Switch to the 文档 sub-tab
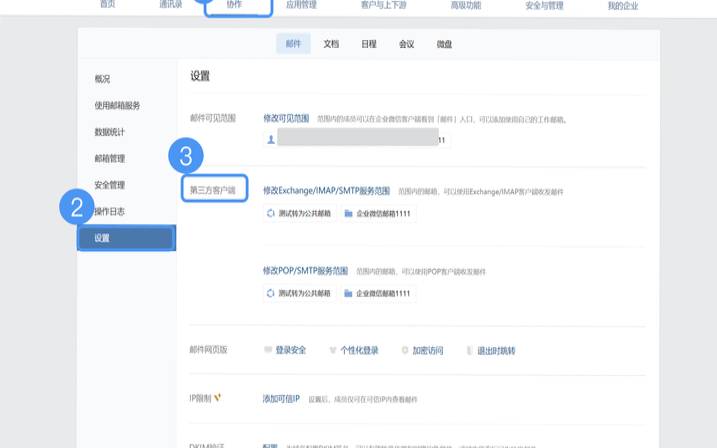The height and width of the screenshot is (448, 717). pyautogui.click(x=331, y=44)
